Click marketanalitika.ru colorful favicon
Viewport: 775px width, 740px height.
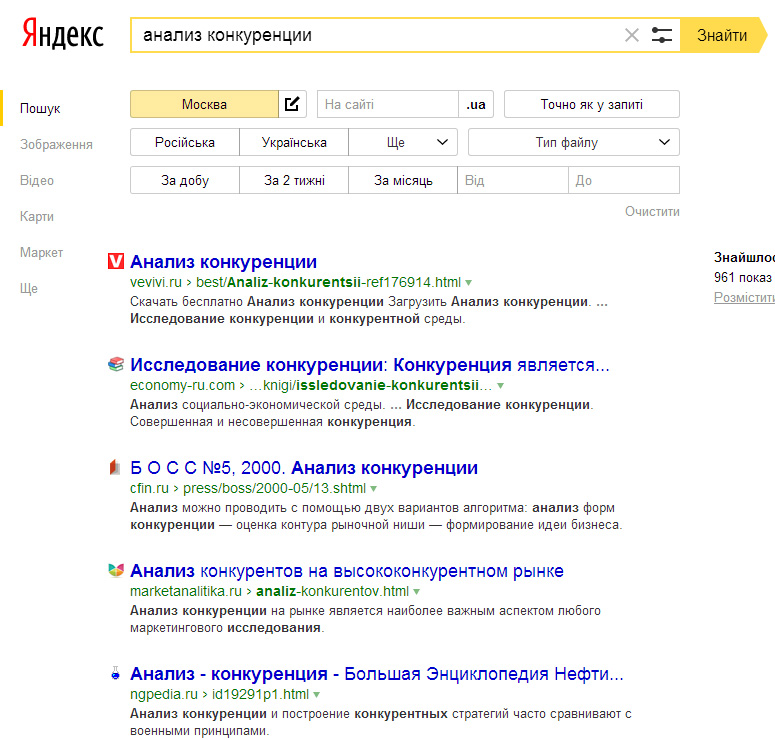[x=116, y=570]
